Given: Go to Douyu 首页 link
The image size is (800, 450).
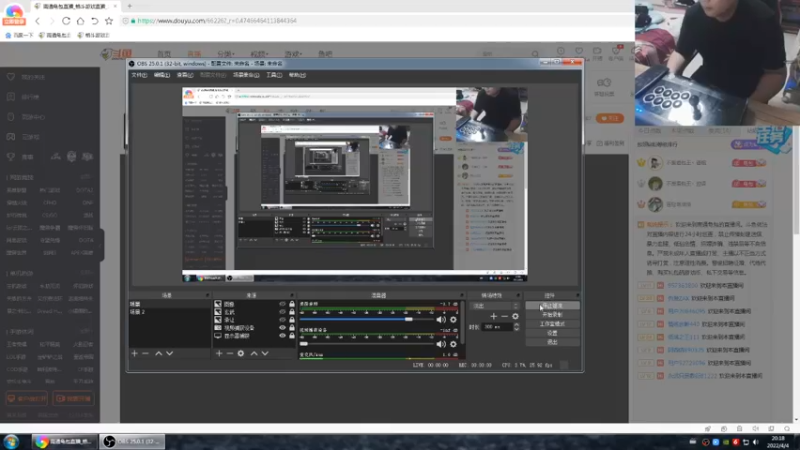Looking at the screenshot, I should (x=164, y=54).
